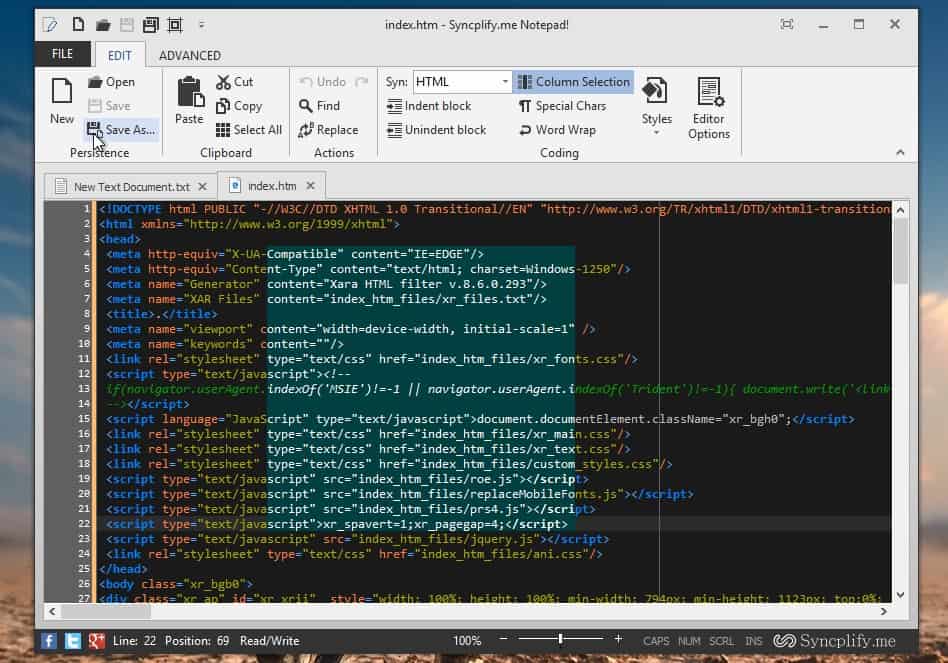Switch to the EDIT ribbon tab
The image size is (948, 663).
(120, 55)
